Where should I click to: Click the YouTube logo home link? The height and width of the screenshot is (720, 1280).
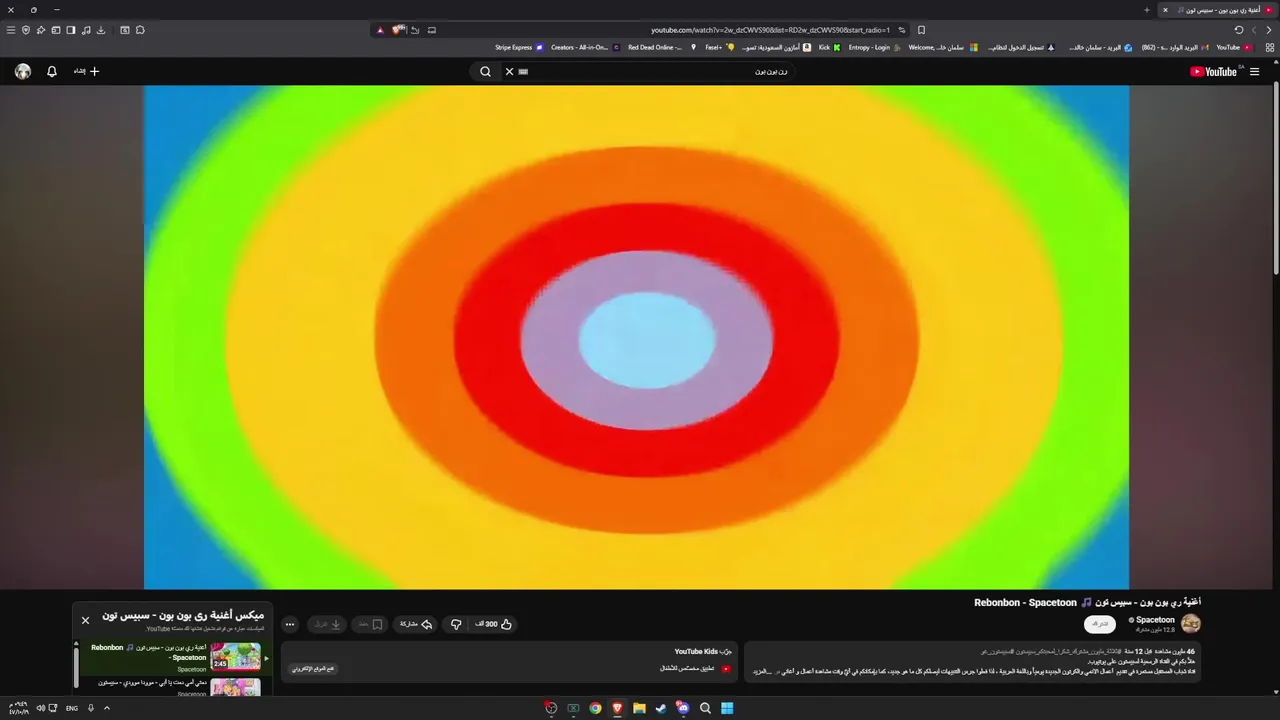click(x=1214, y=72)
